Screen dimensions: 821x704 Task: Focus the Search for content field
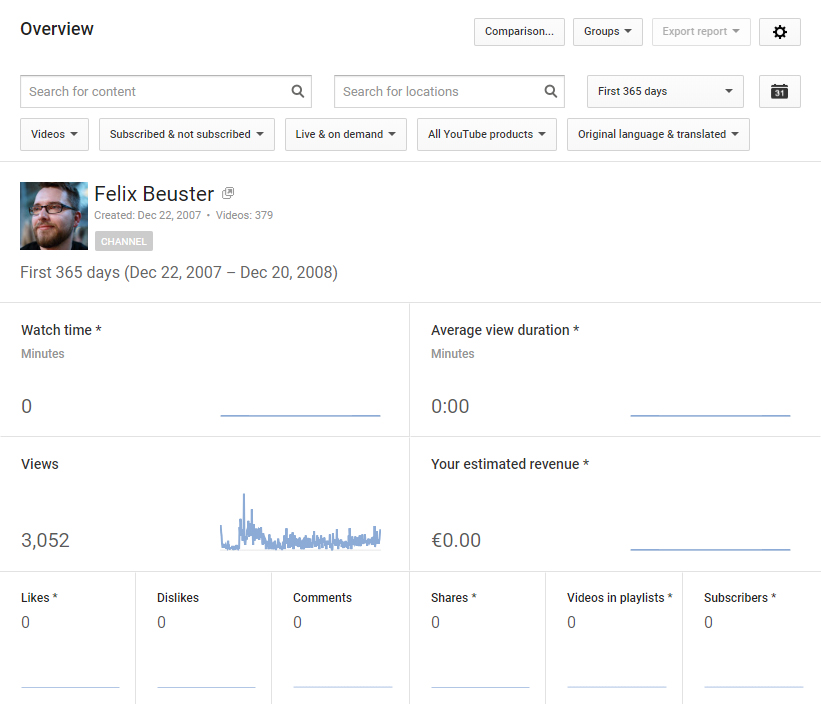155,91
